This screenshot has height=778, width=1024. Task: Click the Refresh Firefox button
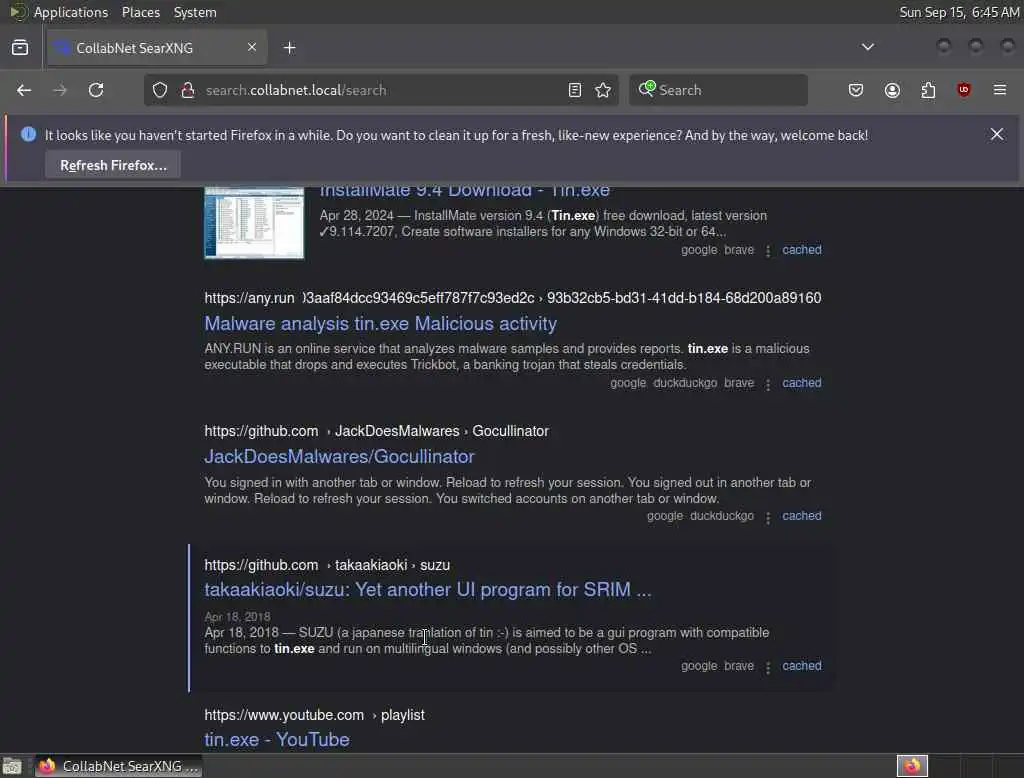(113, 165)
